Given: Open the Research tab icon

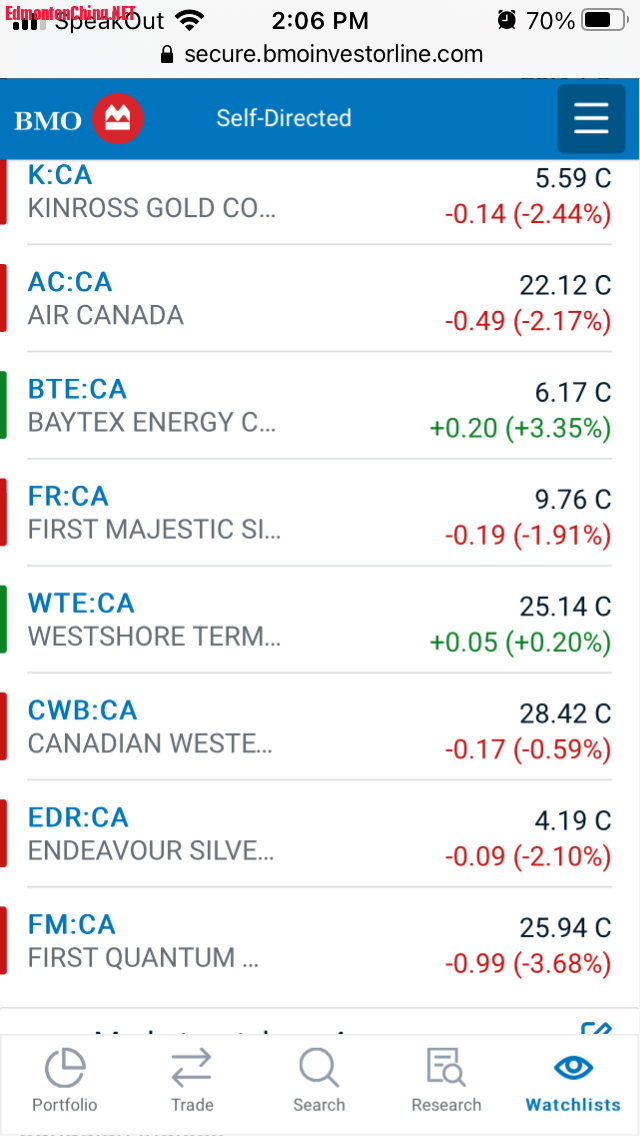Looking at the screenshot, I should 446,1068.
